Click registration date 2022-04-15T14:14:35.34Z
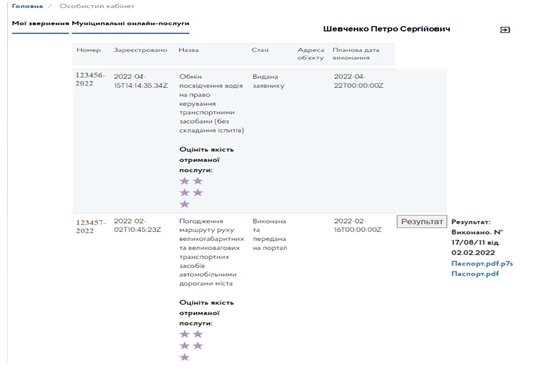The image size is (540, 370). pyautogui.click(x=141, y=81)
